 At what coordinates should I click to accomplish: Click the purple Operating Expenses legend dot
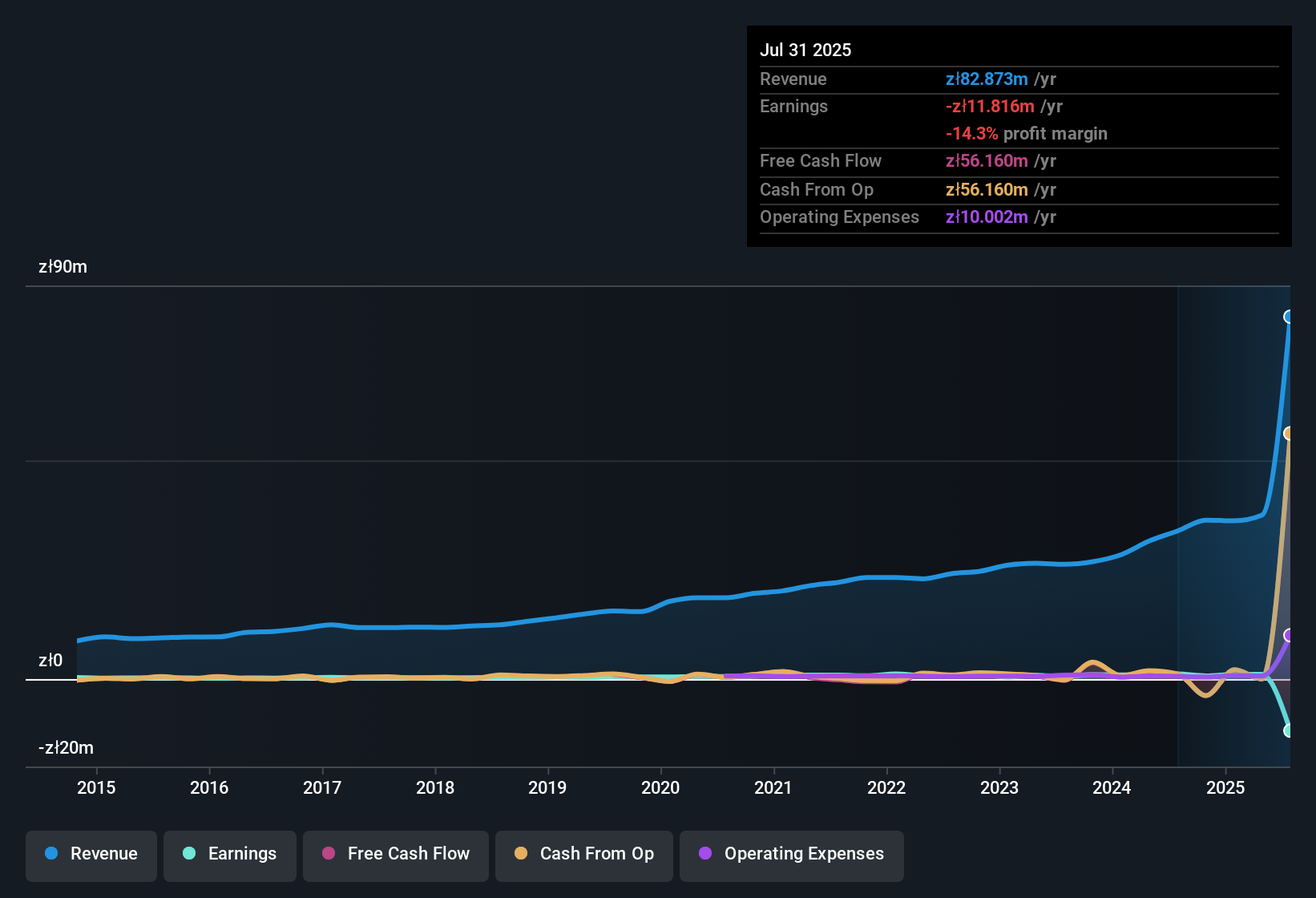[705, 854]
